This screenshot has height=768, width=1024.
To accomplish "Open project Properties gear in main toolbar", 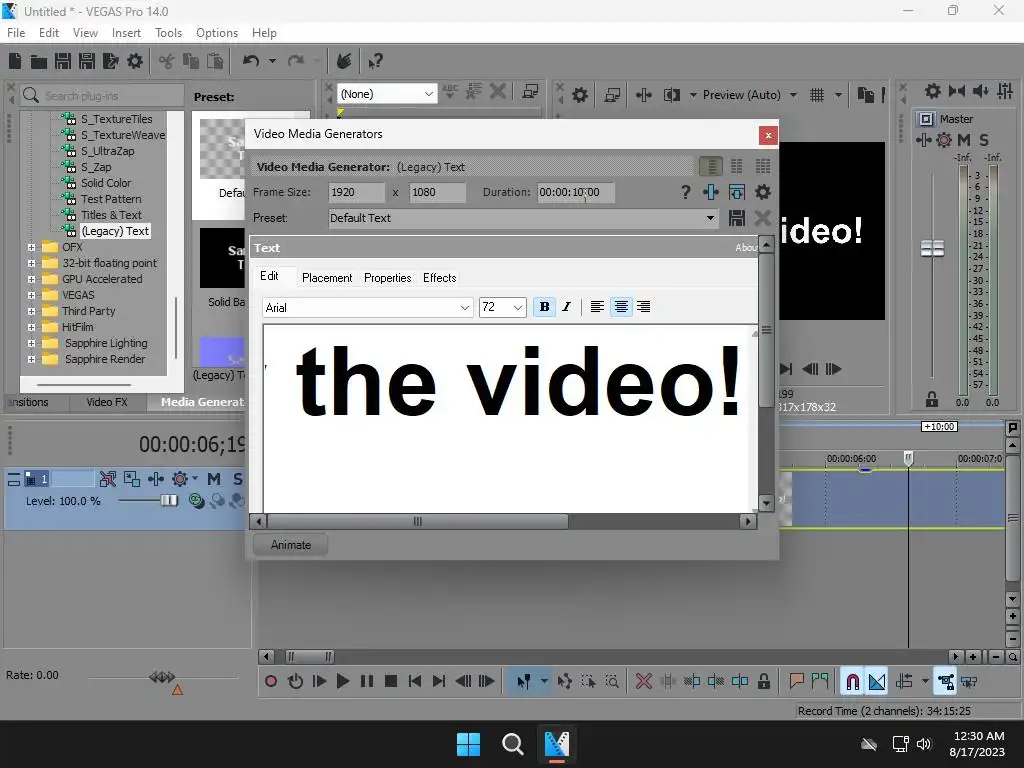I will pyautogui.click(x=135, y=61).
